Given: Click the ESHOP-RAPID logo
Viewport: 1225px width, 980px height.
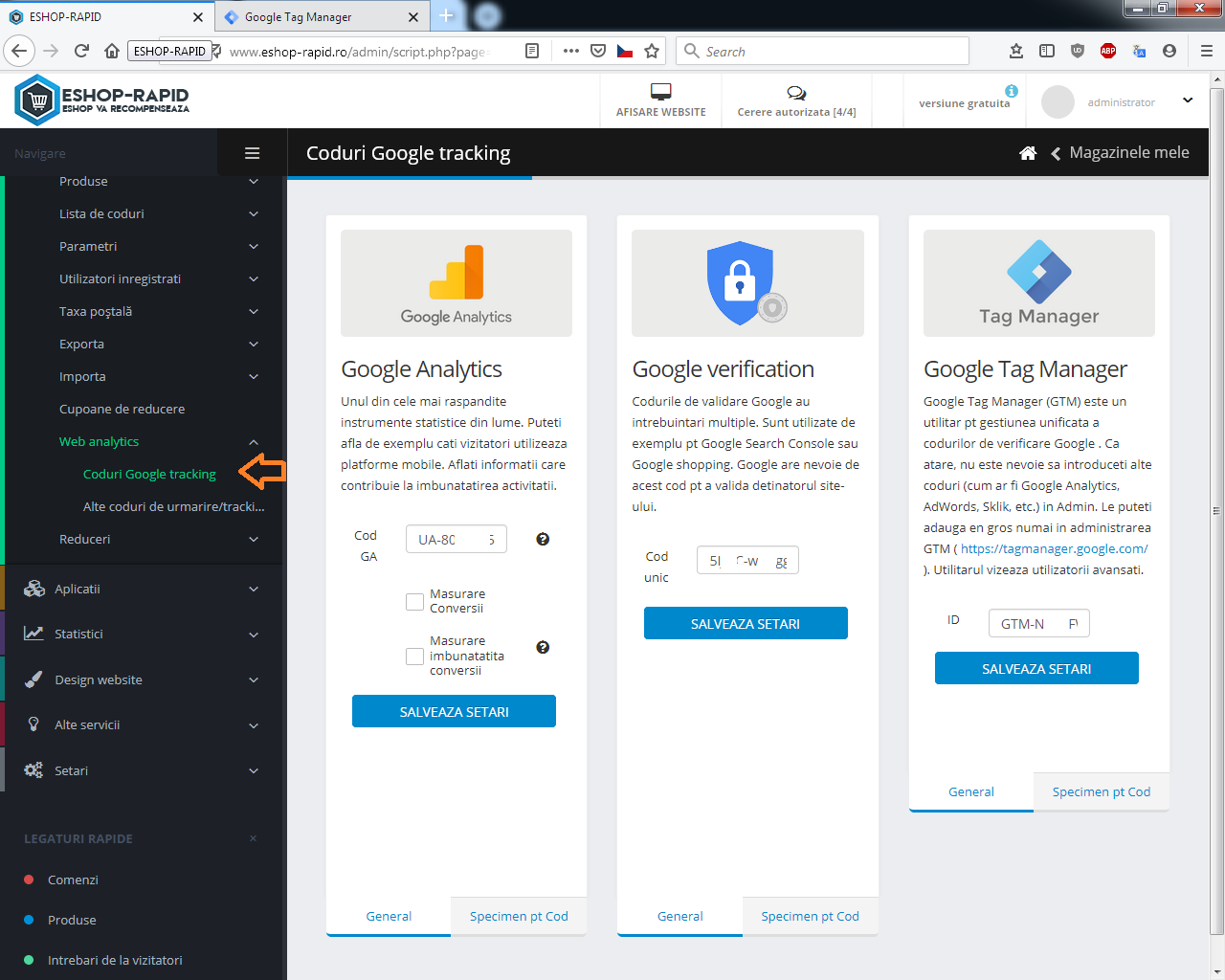Looking at the screenshot, I should (x=102, y=100).
